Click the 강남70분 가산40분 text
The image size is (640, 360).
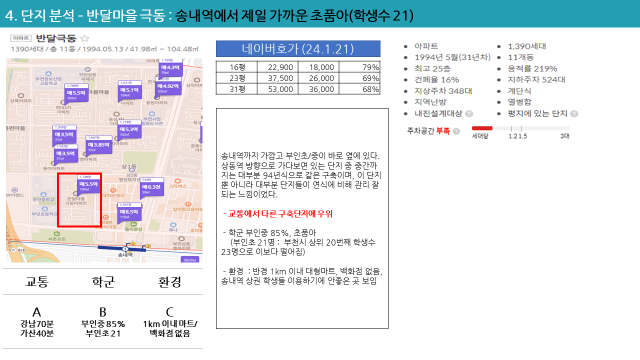tap(37, 329)
